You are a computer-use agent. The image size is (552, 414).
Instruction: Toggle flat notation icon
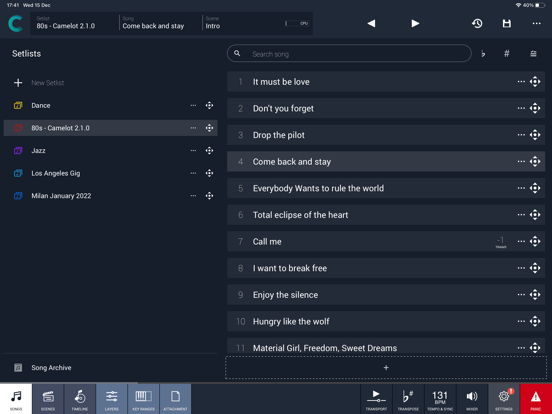pyautogui.click(x=483, y=54)
